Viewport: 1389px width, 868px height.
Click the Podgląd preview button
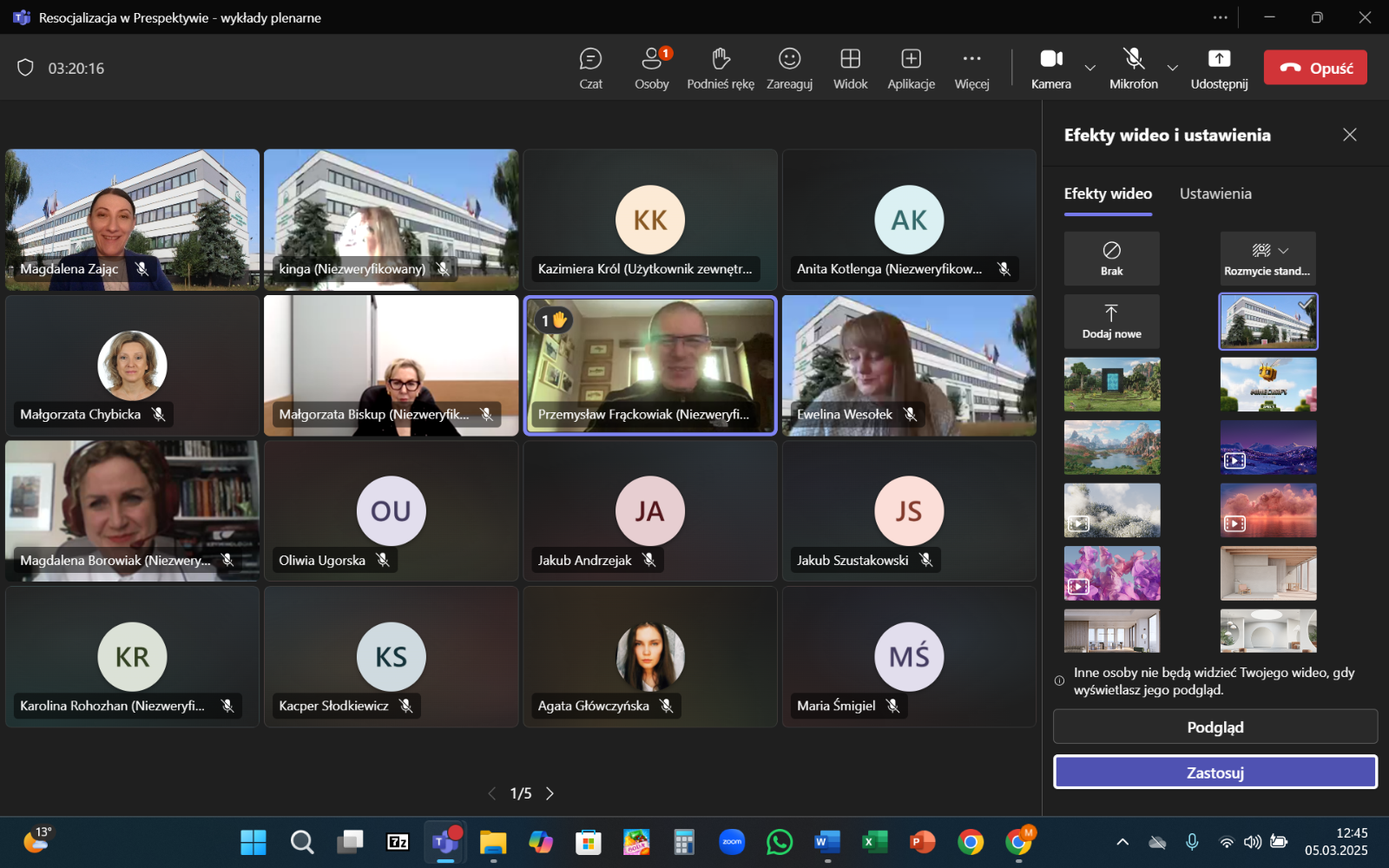click(x=1215, y=727)
